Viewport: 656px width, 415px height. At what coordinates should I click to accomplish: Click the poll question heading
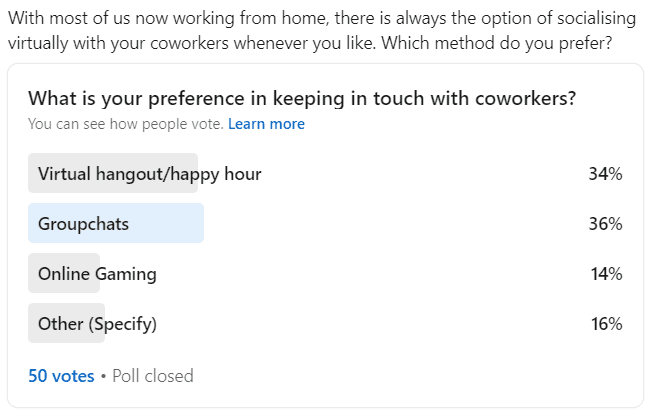point(302,99)
